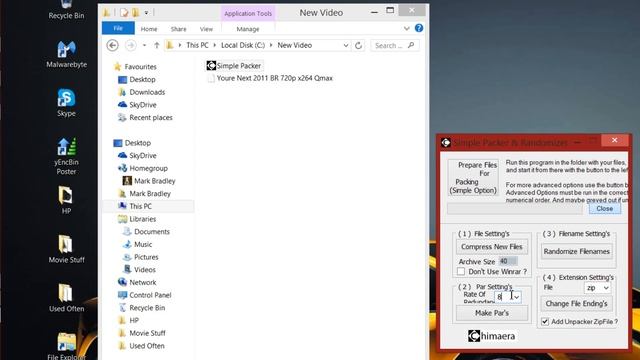This screenshot has height=360, width=640.
Task: Click new folder icon in quick access toolbar
Action: [136, 13]
